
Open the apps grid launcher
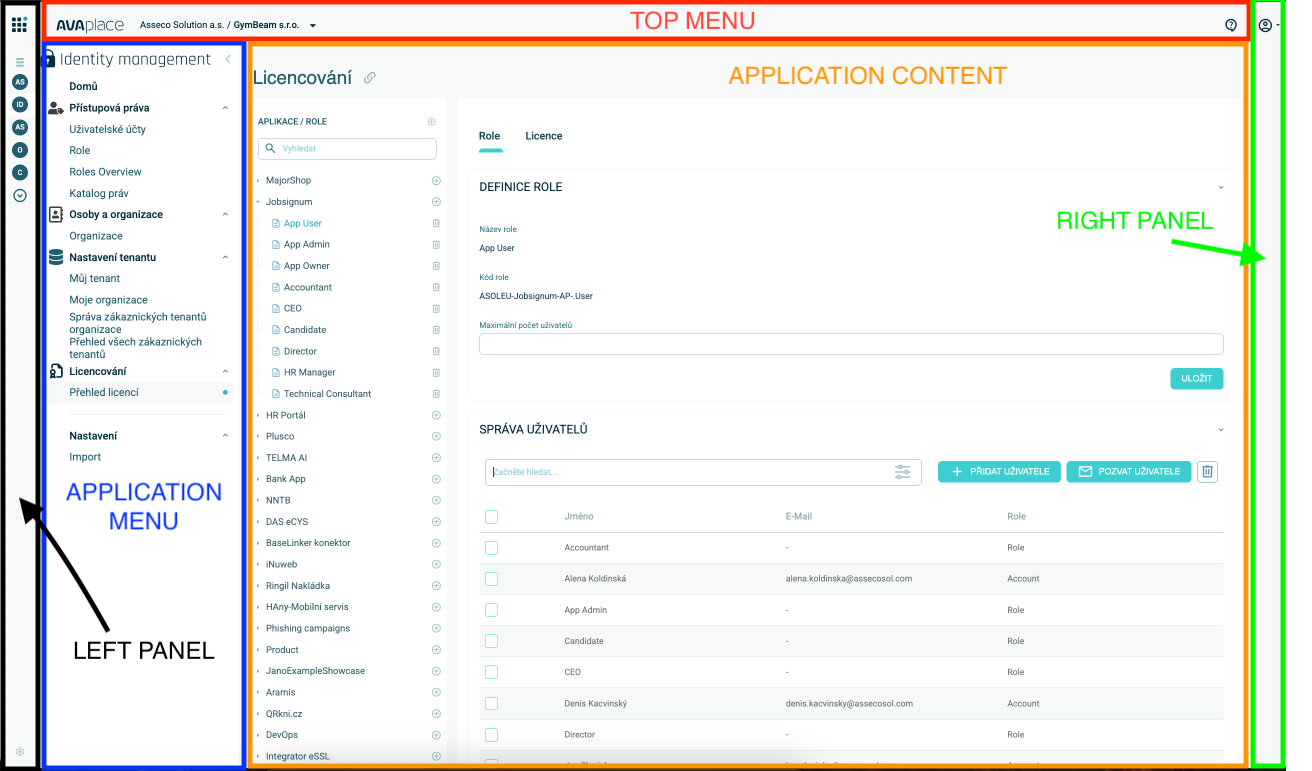[x=19, y=24]
